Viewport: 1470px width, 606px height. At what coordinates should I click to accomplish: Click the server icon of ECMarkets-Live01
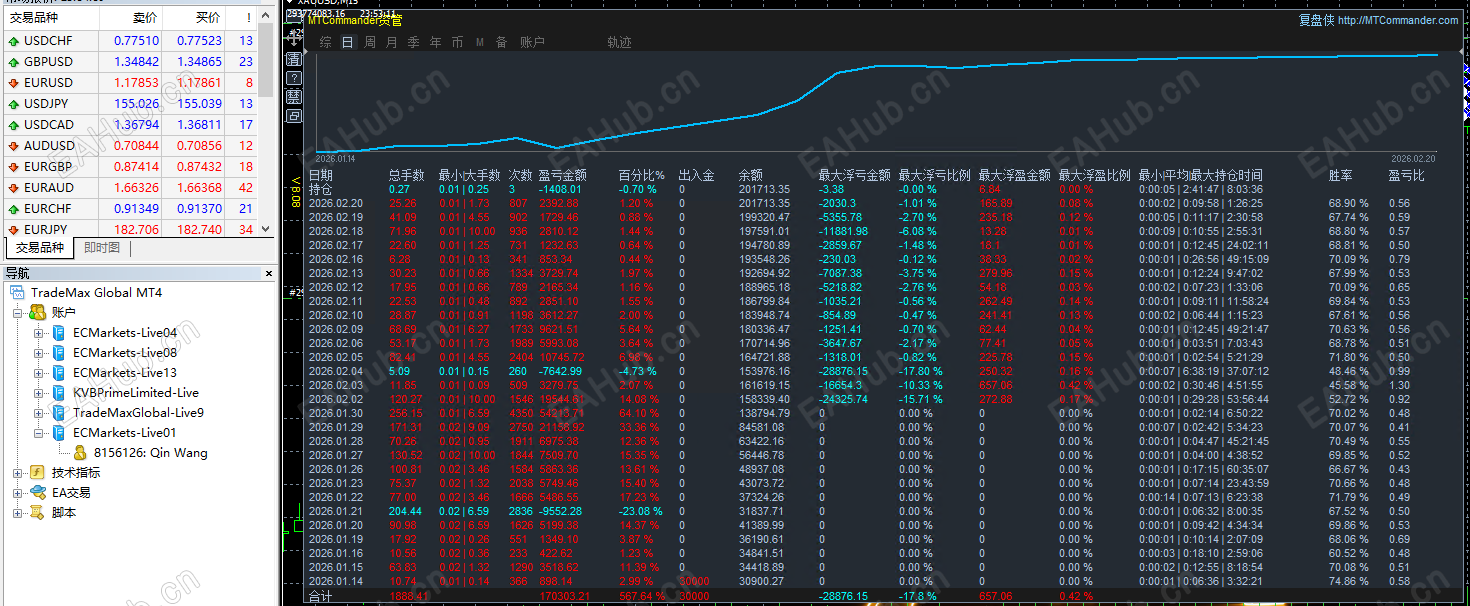click(x=59, y=433)
